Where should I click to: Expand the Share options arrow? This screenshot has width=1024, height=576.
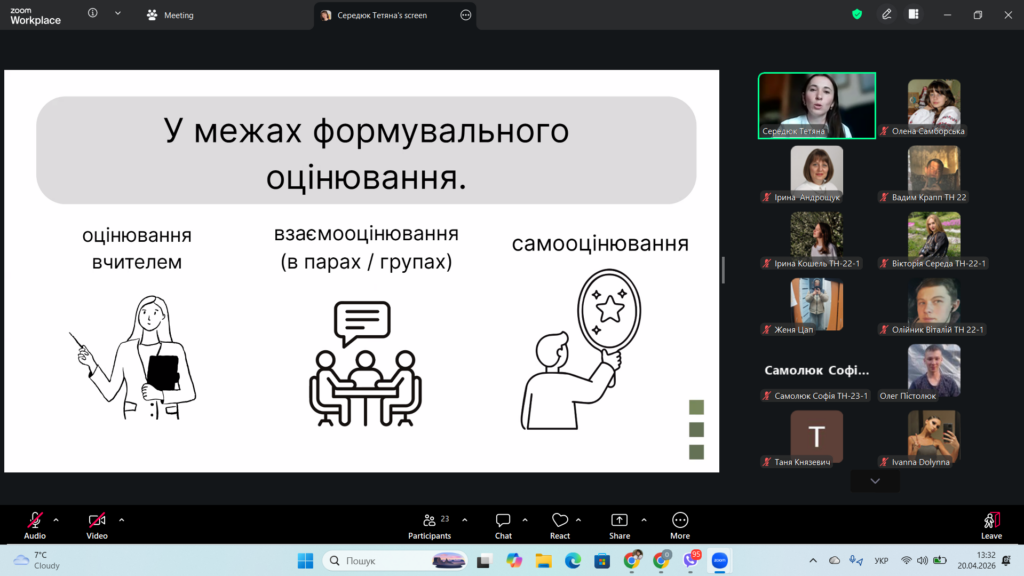(643, 520)
